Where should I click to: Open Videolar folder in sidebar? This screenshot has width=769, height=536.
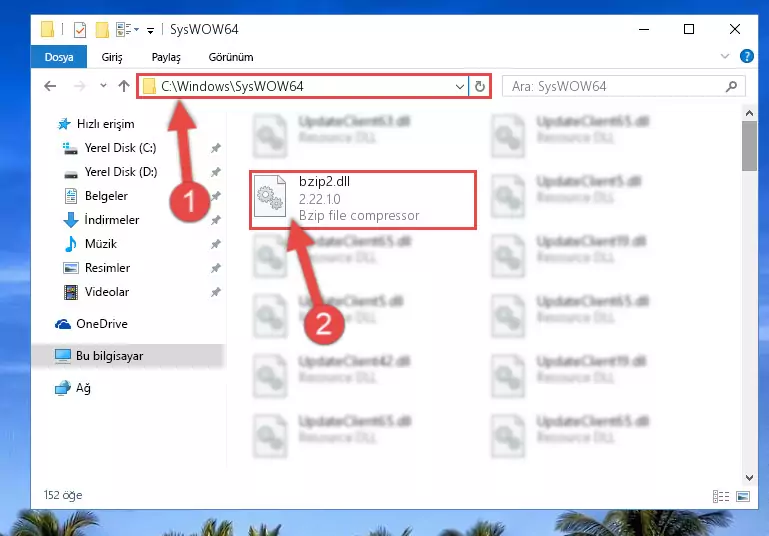[x=107, y=292]
